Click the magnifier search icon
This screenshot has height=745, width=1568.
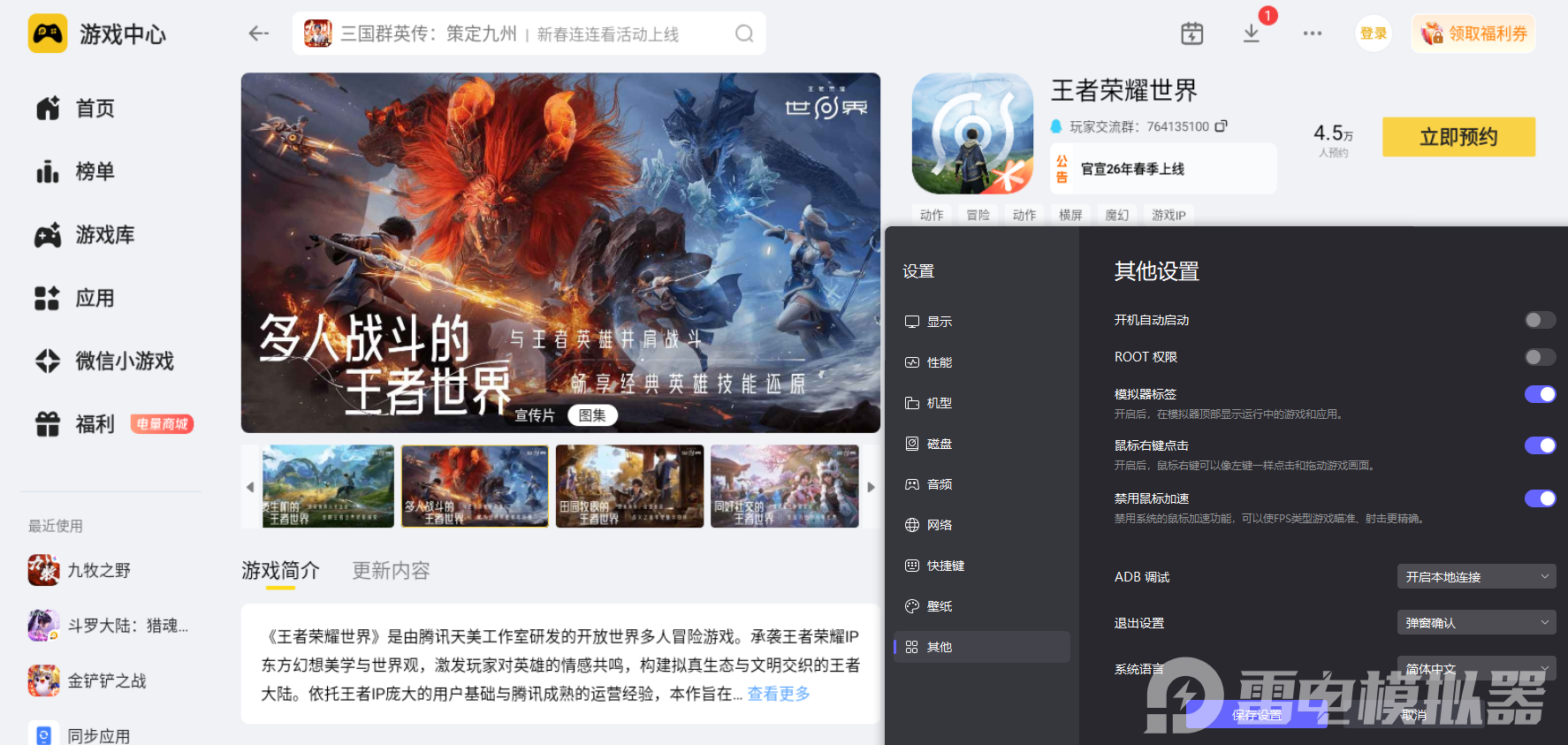tap(744, 34)
